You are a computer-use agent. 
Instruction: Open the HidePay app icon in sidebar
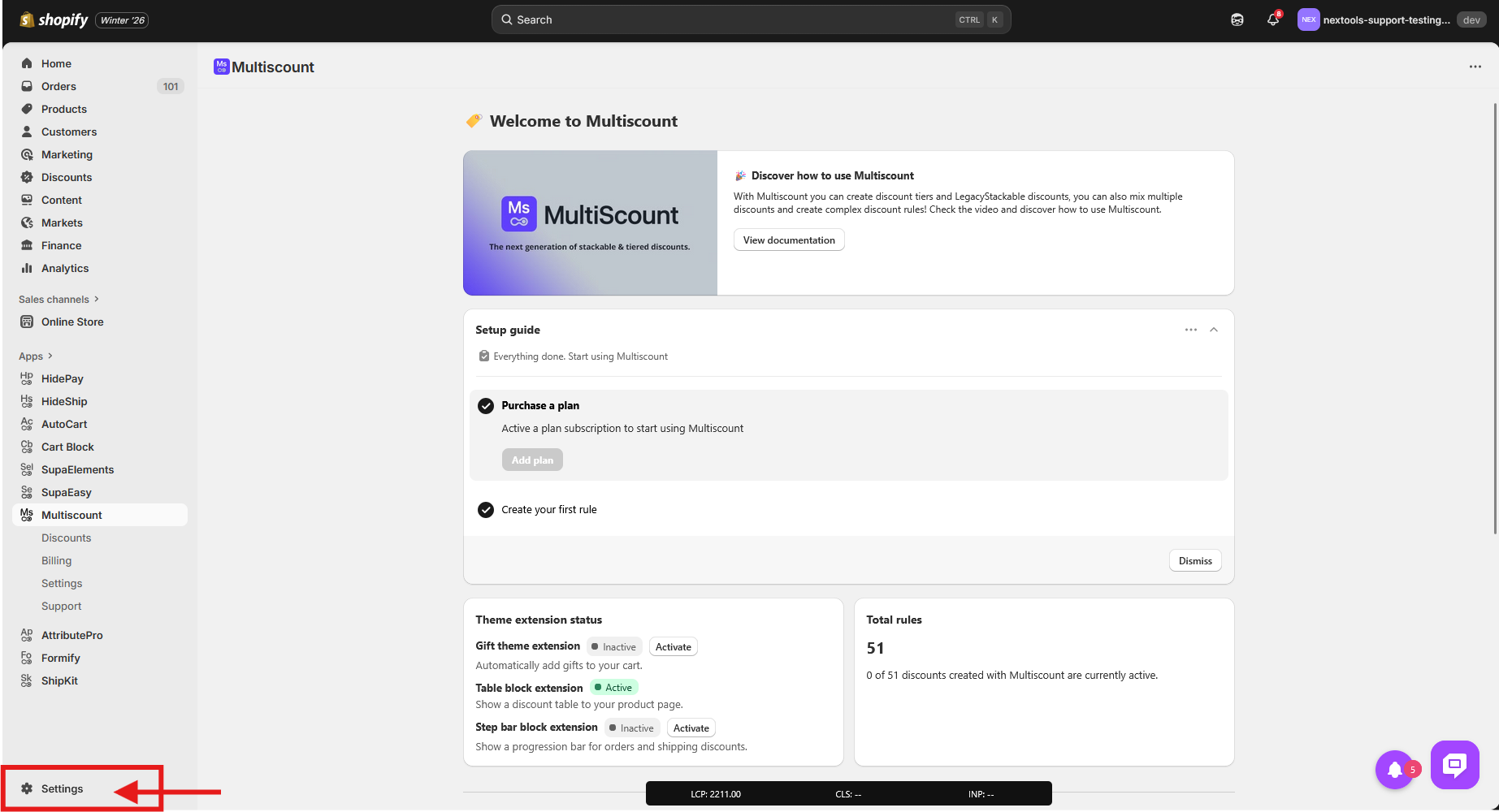(x=27, y=378)
